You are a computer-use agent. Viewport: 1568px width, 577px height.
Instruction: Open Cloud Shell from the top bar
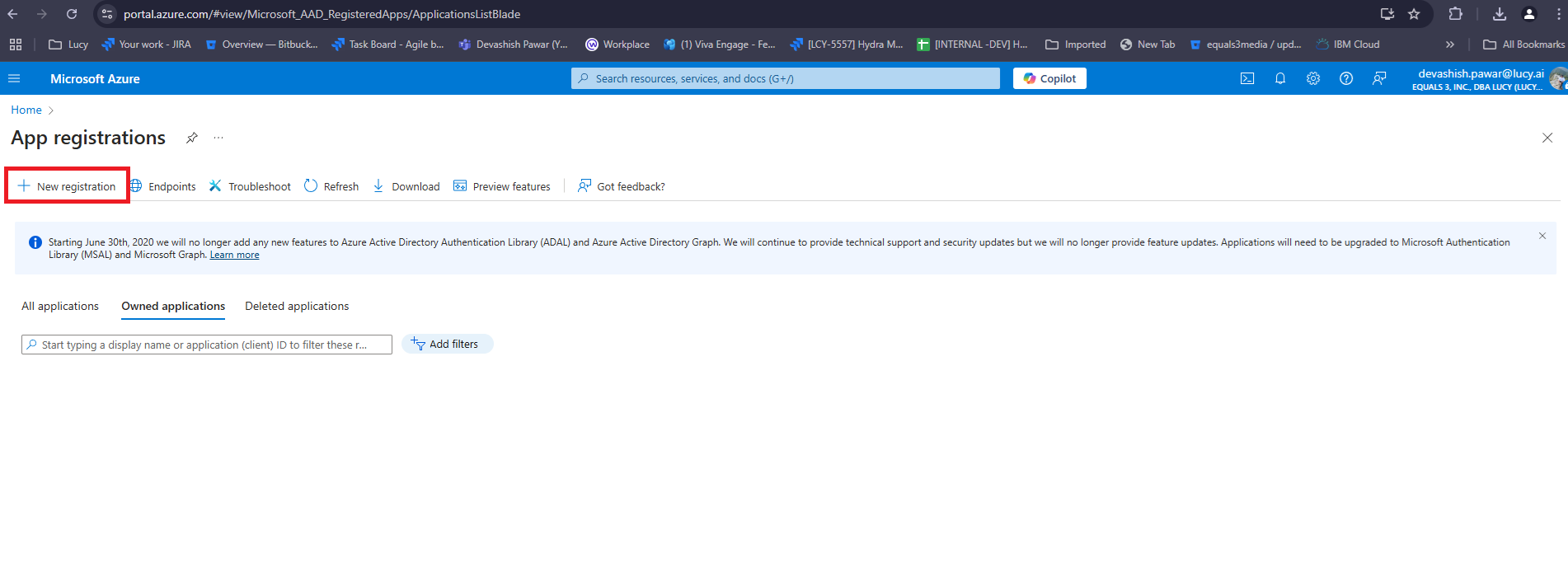click(x=1247, y=78)
